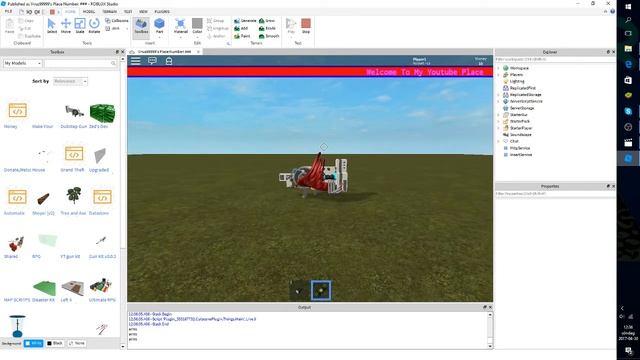Click the Group button in Edit section
Viewport: 640px width, 360px height.
tap(216, 20)
